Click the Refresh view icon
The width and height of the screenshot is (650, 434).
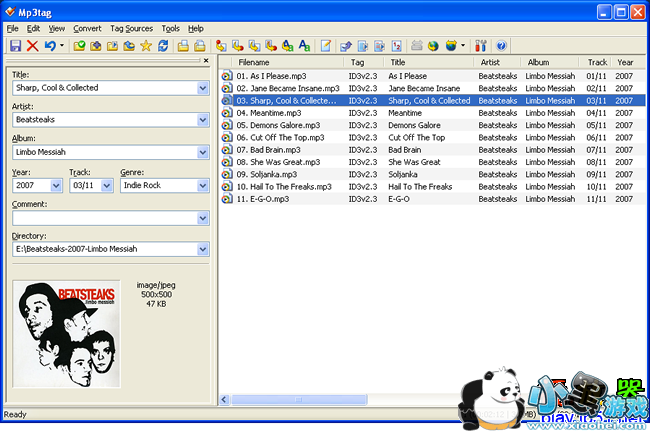tap(163, 46)
